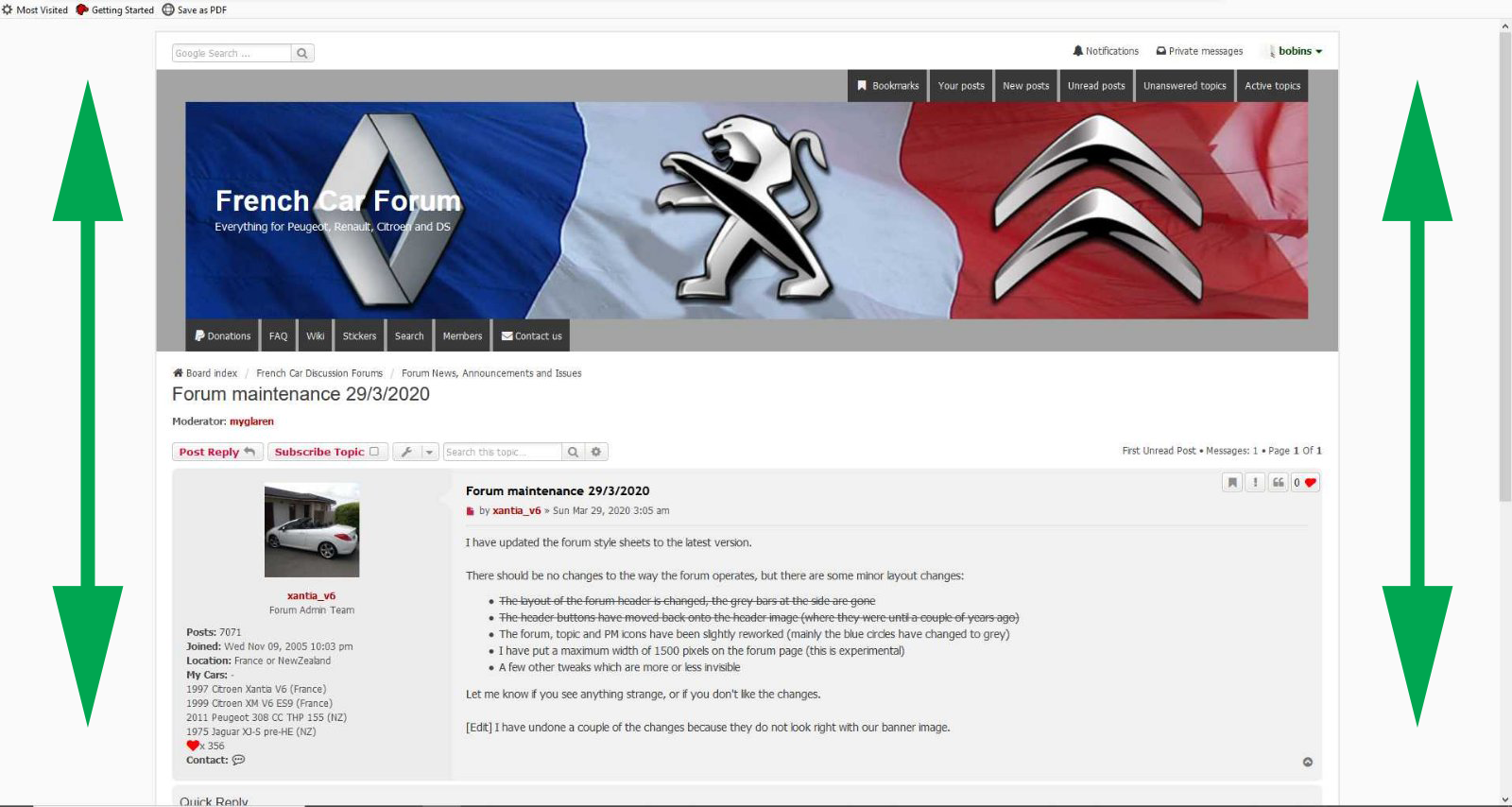
Task: Quote the post using quote icon
Action: 1278,483
